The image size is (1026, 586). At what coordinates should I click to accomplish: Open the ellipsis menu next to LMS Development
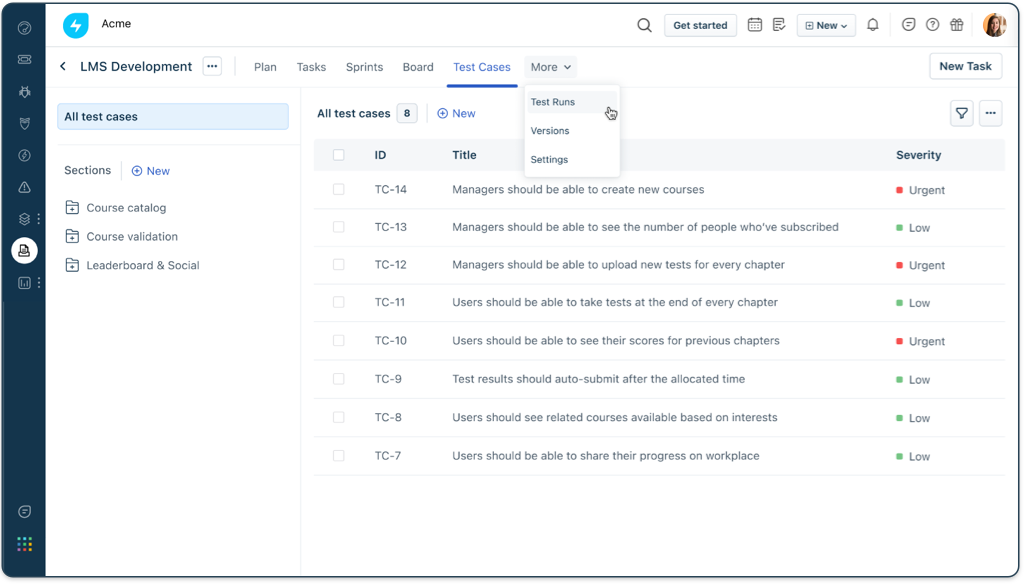click(212, 65)
